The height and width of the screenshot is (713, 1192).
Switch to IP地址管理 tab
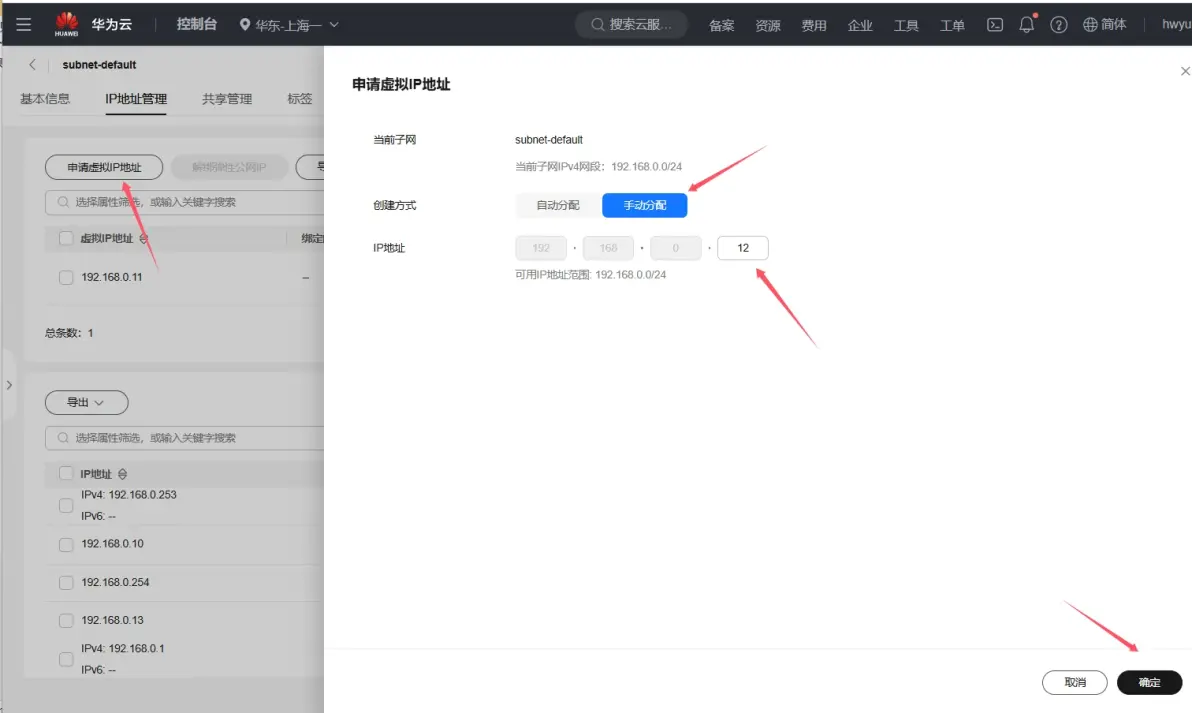pyautogui.click(x=136, y=99)
